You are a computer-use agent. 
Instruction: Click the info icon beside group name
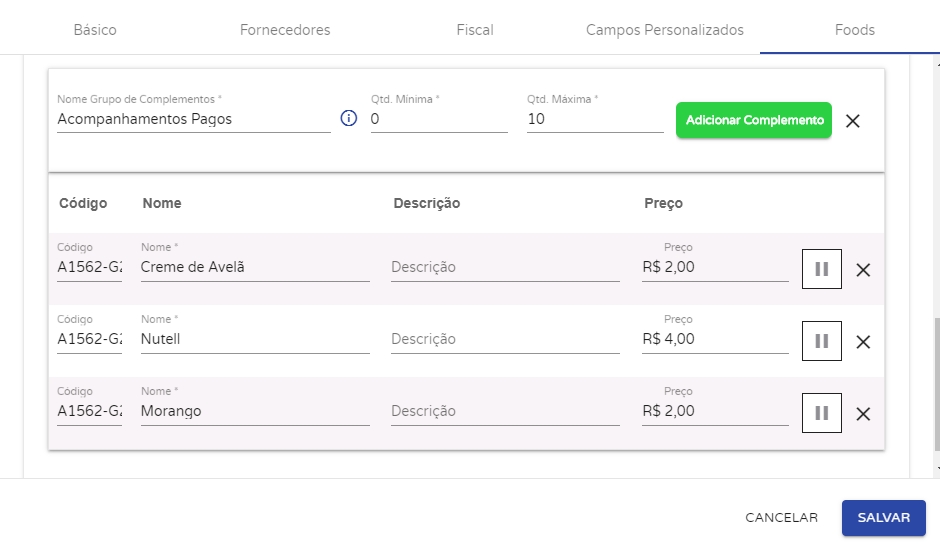(349, 119)
